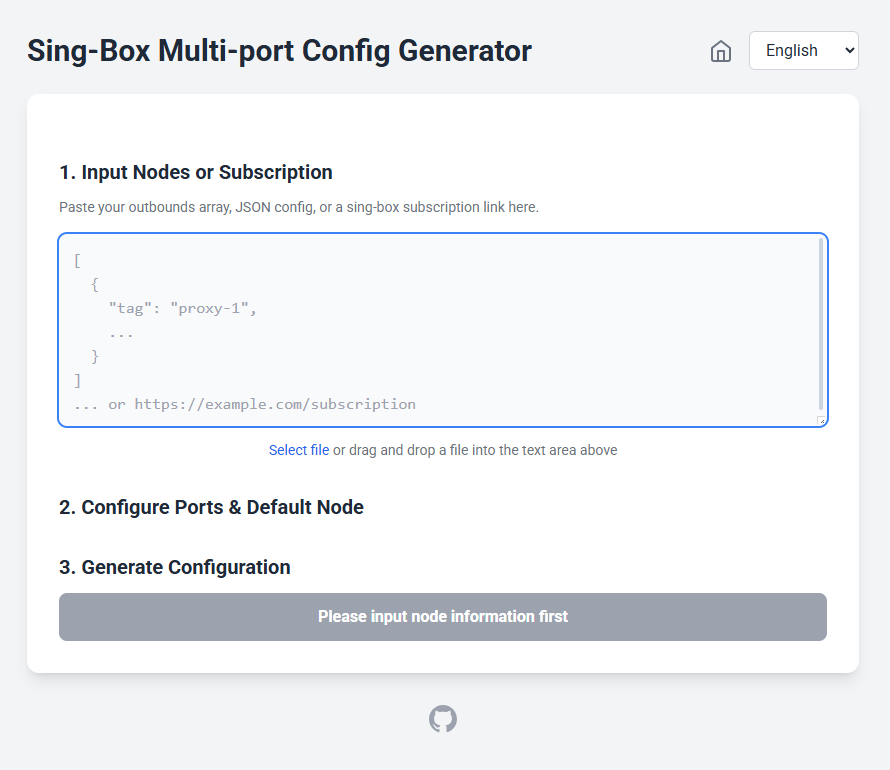Open the GitHub repository icon in footer
Image resolution: width=890 pixels, height=770 pixels.
coord(443,719)
